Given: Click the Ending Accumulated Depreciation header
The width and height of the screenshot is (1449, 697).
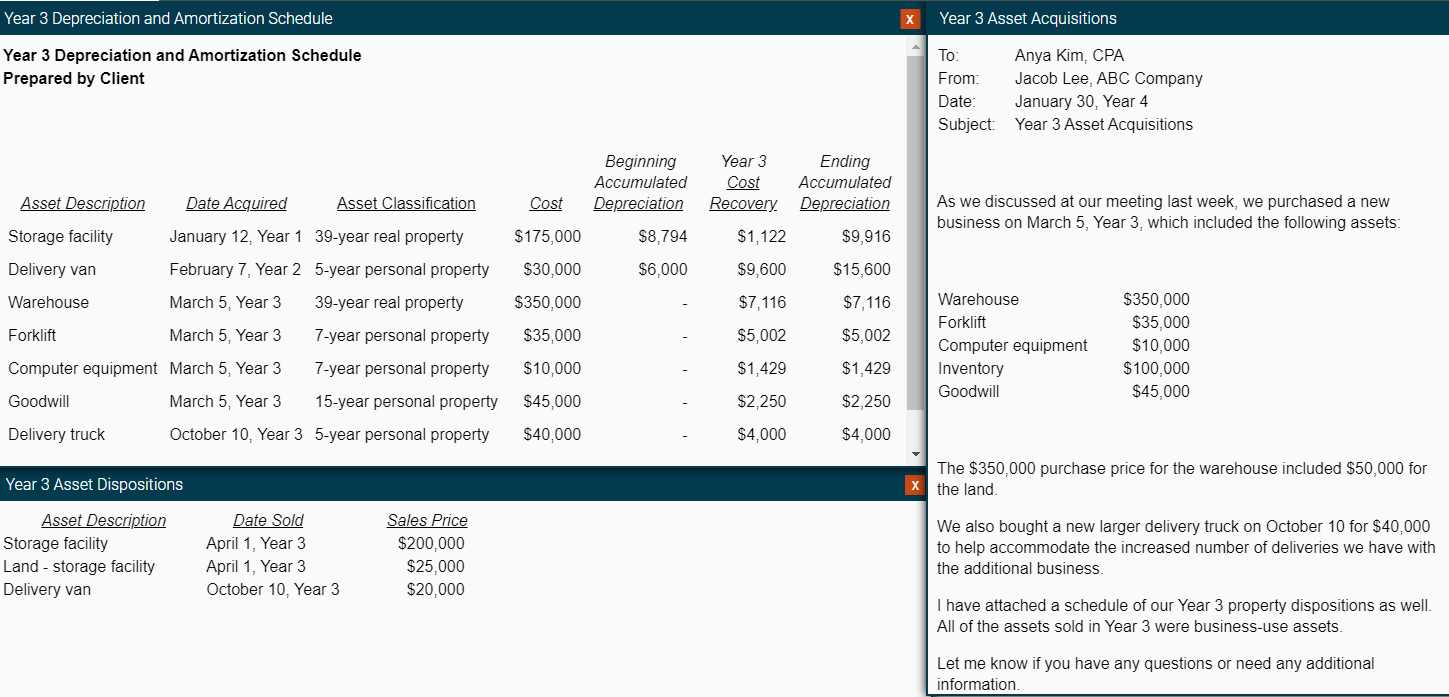Looking at the screenshot, I should [845, 182].
